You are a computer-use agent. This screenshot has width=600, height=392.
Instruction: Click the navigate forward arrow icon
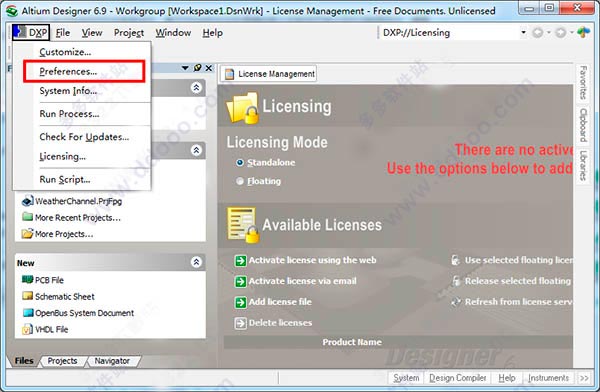pos(561,33)
